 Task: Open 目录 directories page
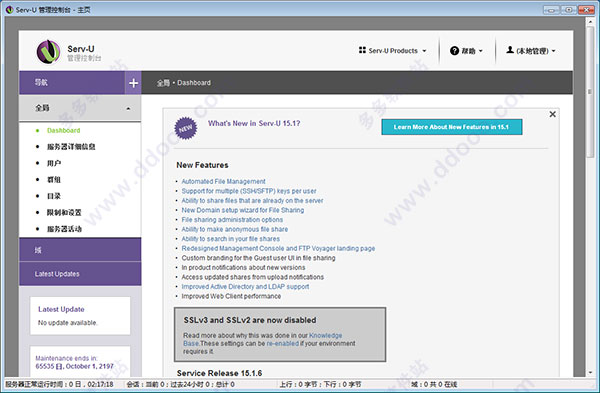click(54, 196)
